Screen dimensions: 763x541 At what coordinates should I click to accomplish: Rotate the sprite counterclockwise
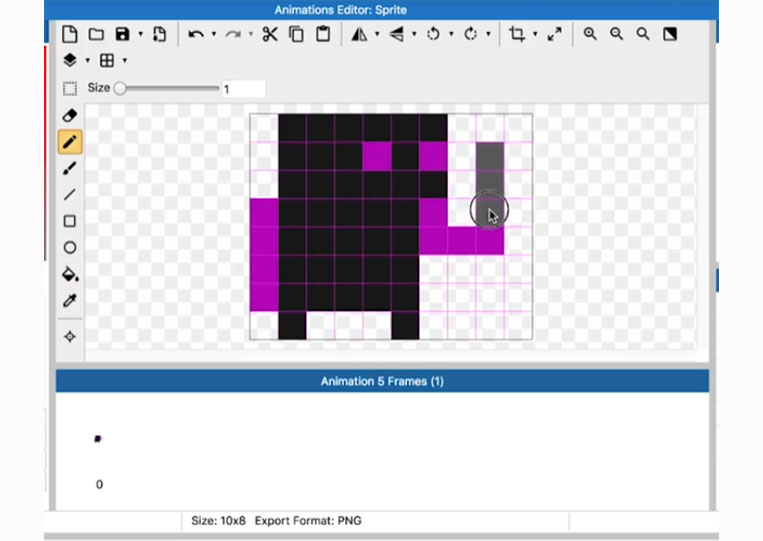[433, 34]
